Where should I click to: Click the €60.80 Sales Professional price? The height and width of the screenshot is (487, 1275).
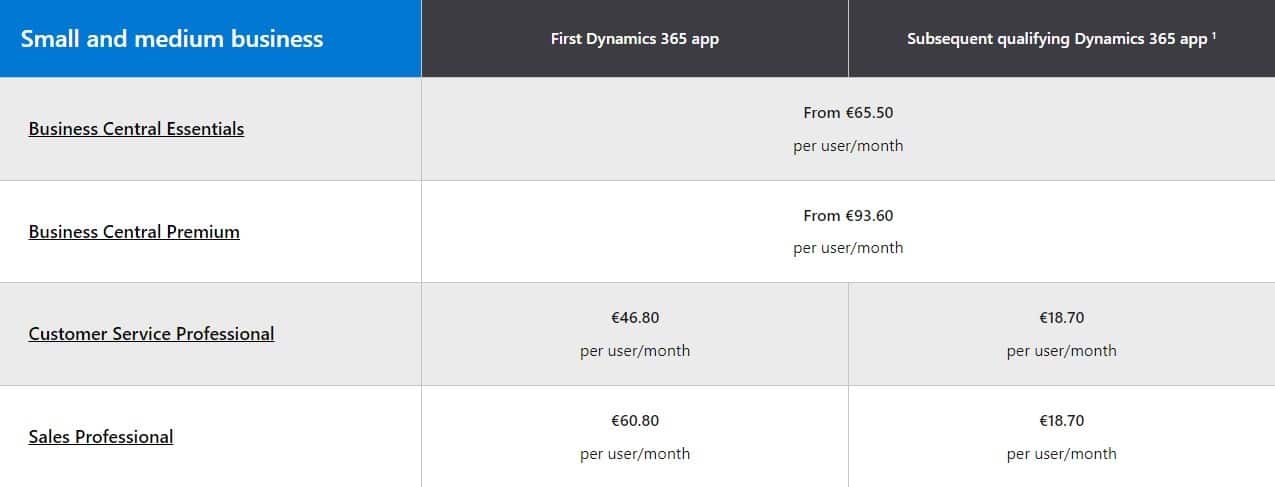pyautogui.click(x=635, y=420)
